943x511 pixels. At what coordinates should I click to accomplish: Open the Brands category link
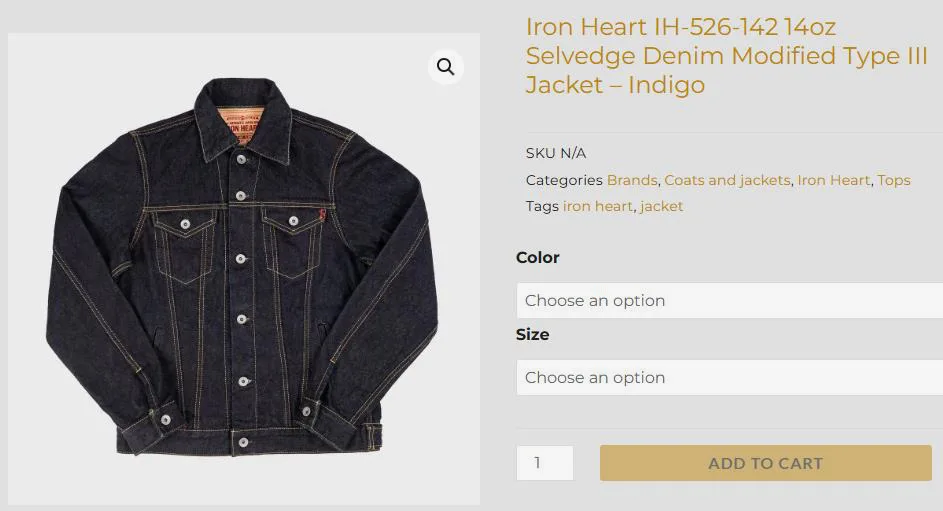pyautogui.click(x=632, y=180)
